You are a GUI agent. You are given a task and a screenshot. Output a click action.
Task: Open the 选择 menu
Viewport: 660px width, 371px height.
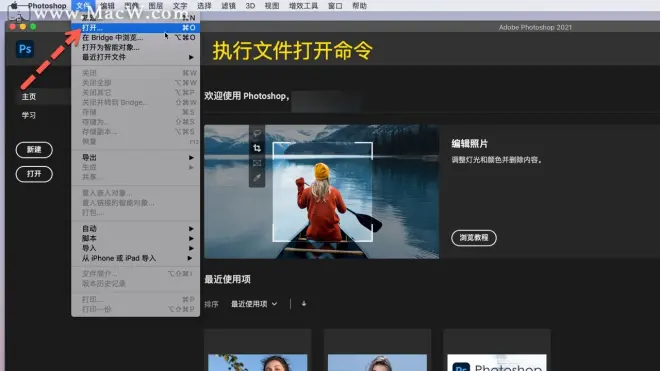pos(204,5)
